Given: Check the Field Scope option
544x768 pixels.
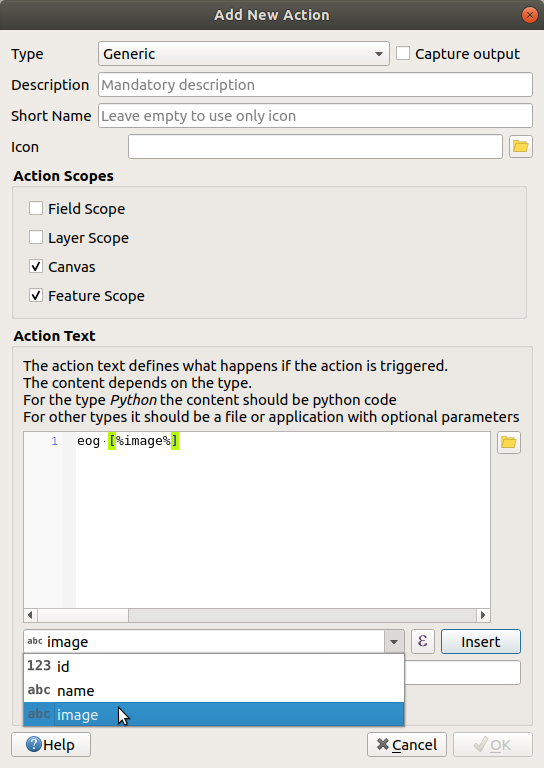Looking at the screenshot, I should click(x=36, y=209).
